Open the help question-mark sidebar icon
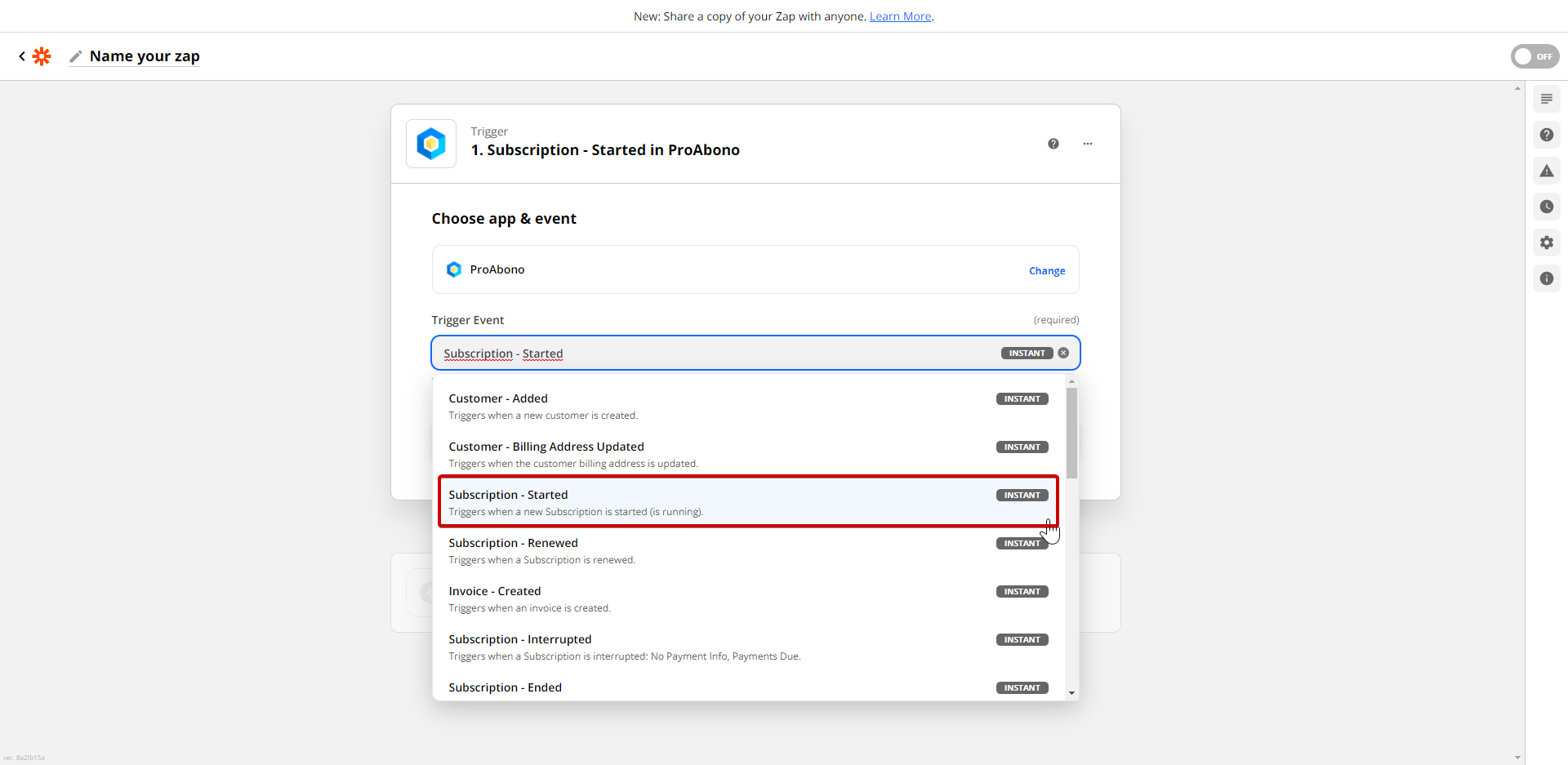This screenshot has width=1568, height=765. tap(1547, 135)
